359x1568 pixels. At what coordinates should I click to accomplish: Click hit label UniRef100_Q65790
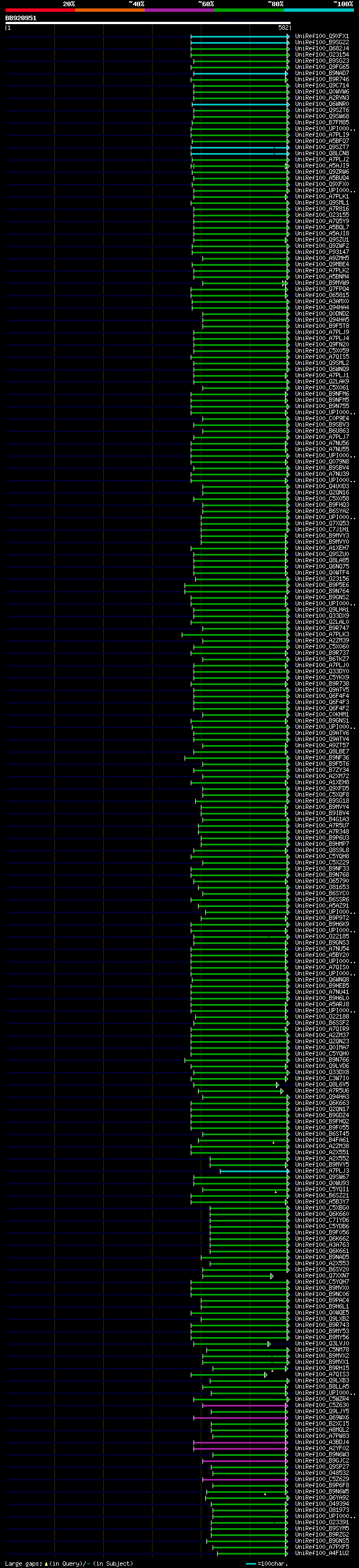pyautogui.click(x=322, y=881)
